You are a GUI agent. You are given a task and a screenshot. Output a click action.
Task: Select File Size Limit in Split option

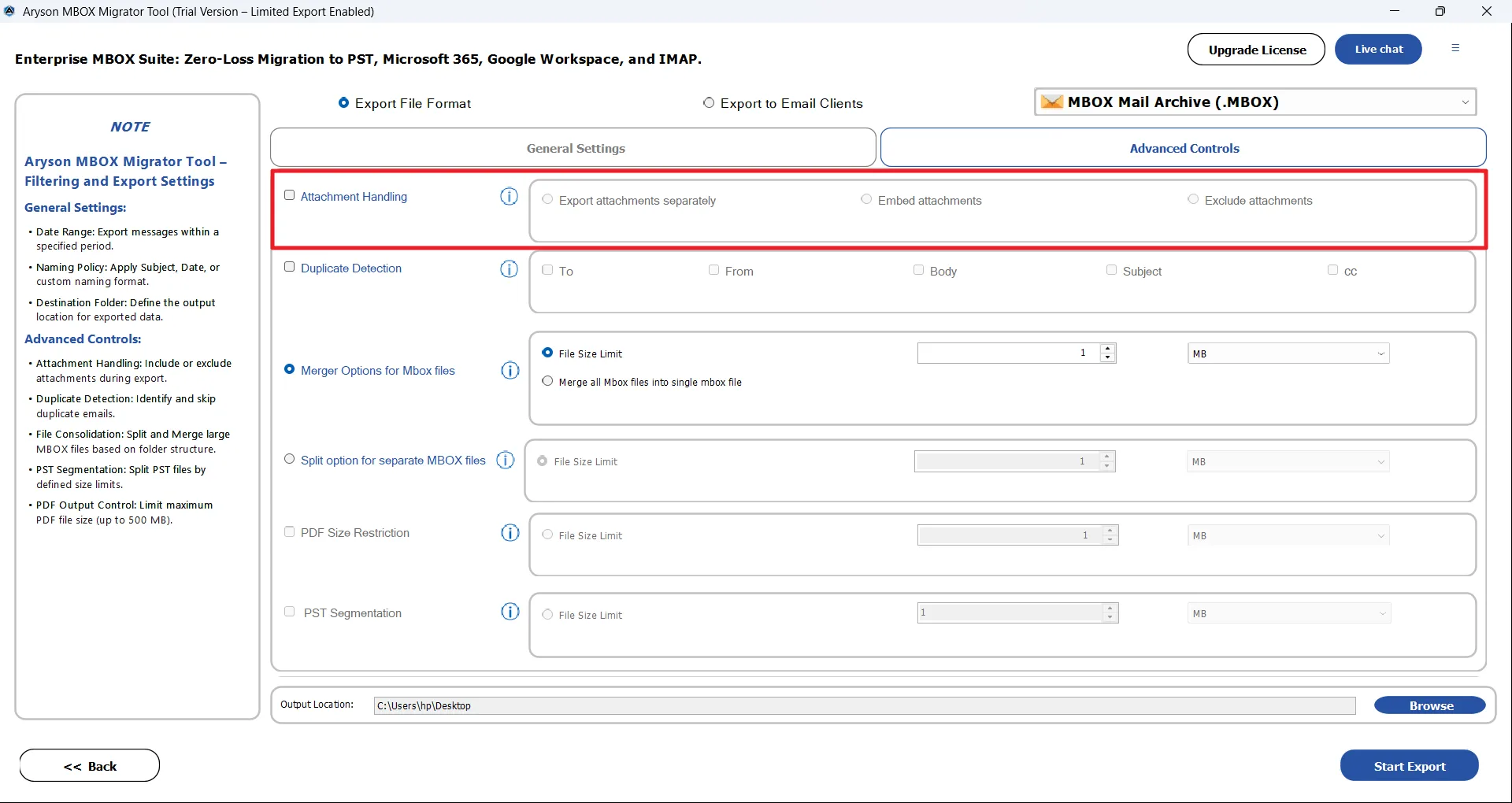coord(543,461)
